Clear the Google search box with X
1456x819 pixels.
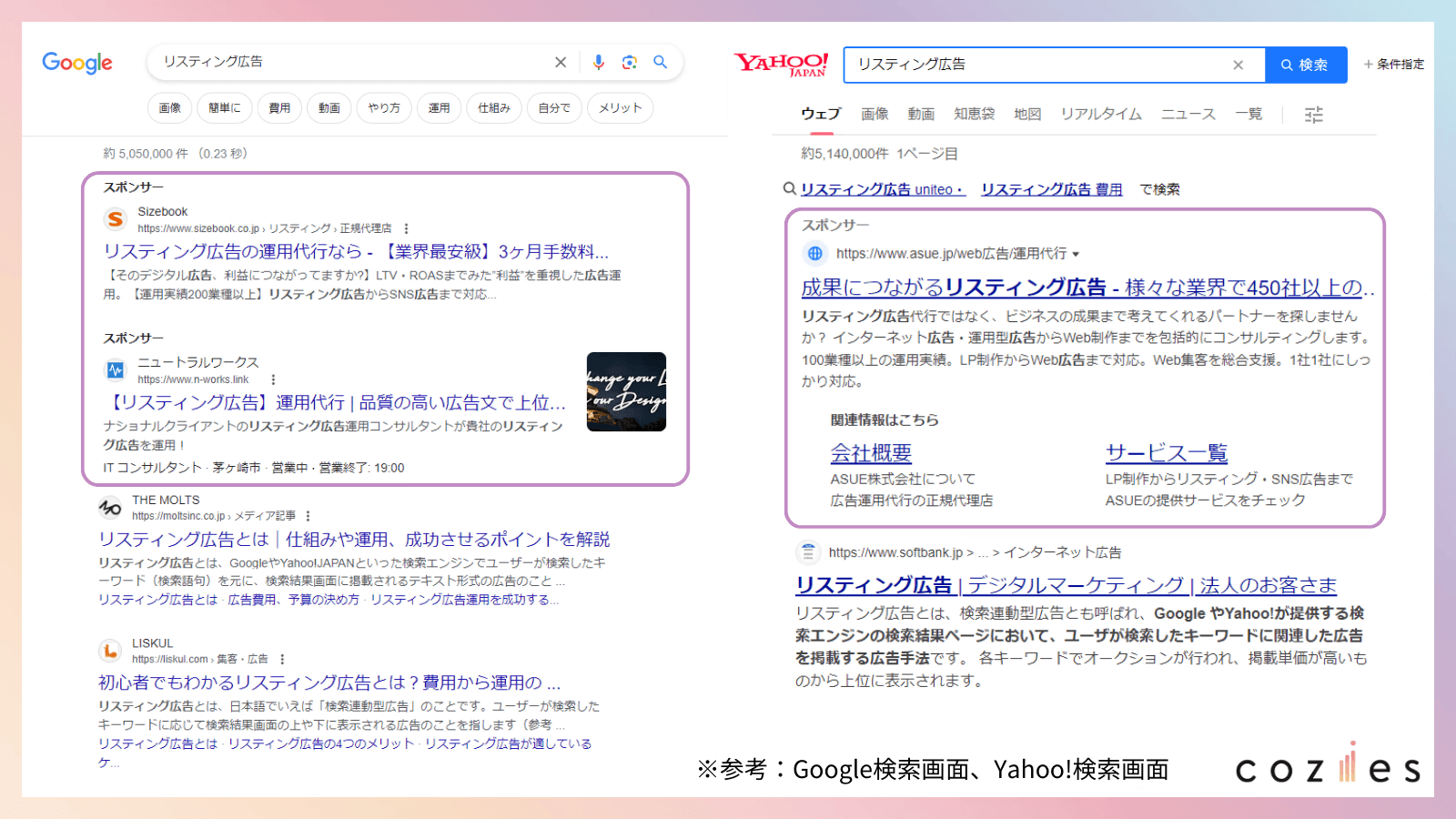coord(561,62)
